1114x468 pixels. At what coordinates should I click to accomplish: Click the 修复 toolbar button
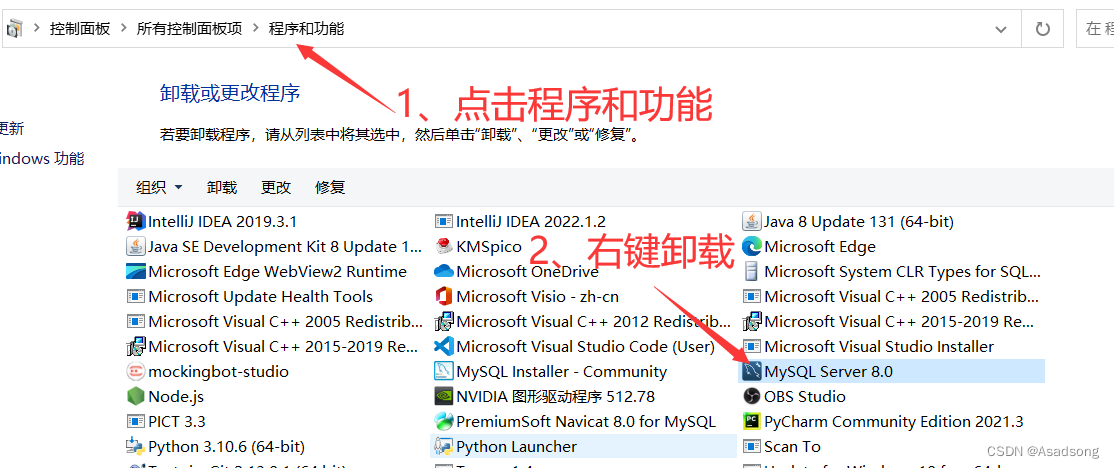[330, 187]
